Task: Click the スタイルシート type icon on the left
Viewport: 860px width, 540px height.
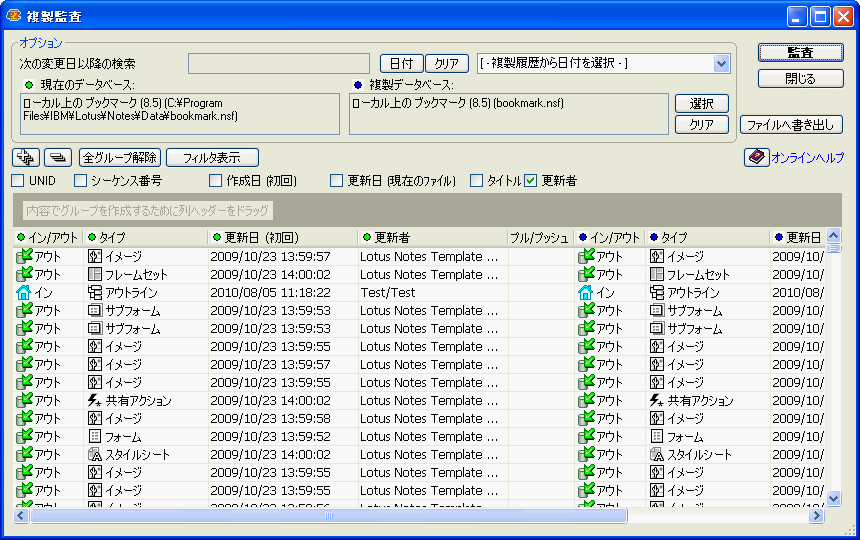Action: click(95, 455)
